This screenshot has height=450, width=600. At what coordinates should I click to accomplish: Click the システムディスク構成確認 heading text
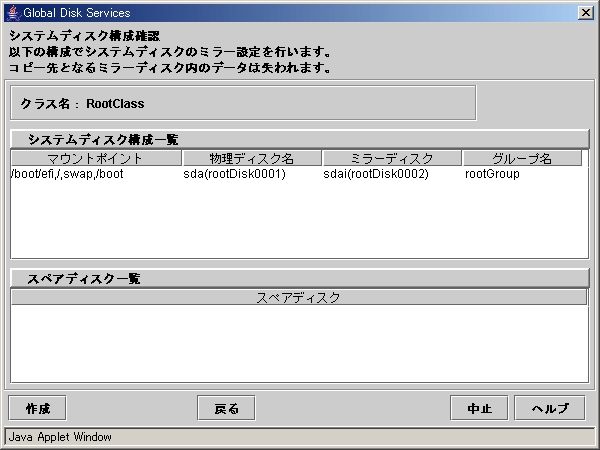(84, 36)
